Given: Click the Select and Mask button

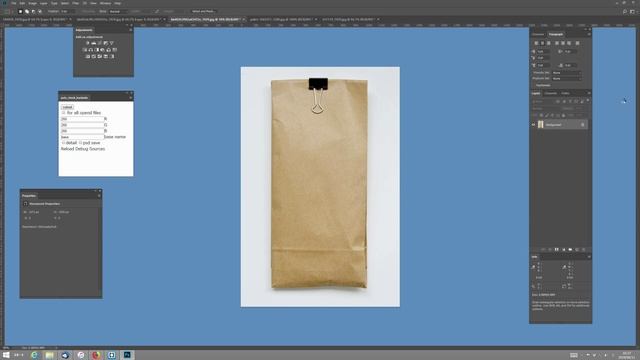Looking at the screenshot, I should coord(204,11).
